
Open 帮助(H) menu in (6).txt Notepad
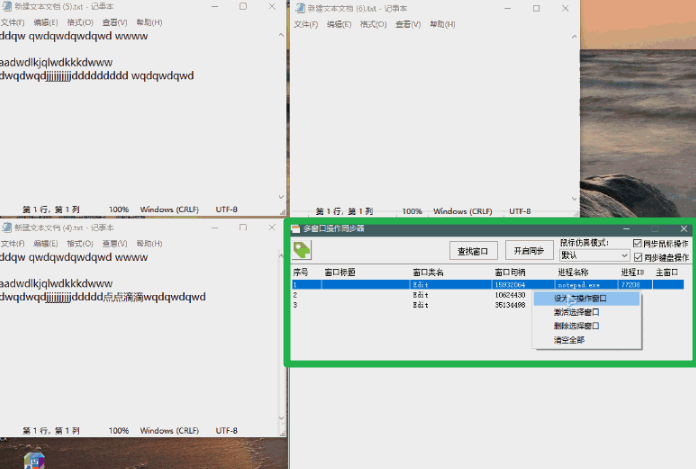[443, 24]
